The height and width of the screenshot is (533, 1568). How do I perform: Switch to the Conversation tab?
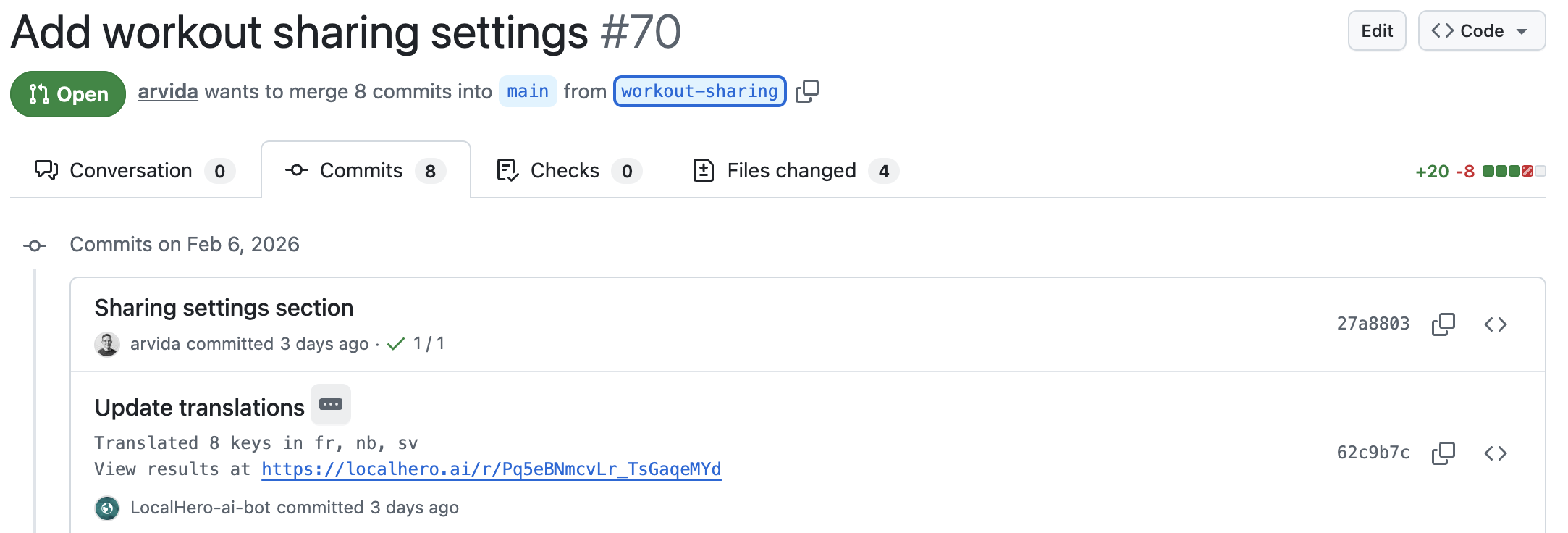[130, 170]
